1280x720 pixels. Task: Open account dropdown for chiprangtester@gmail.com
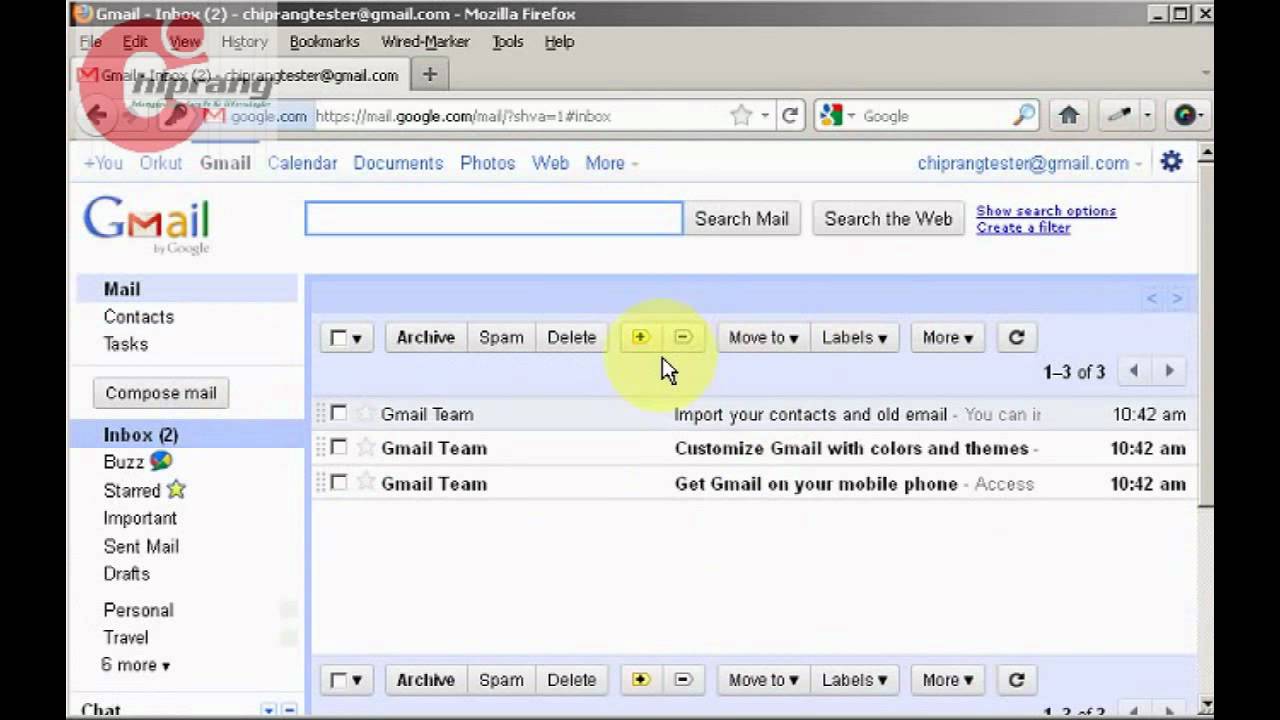1029,163
